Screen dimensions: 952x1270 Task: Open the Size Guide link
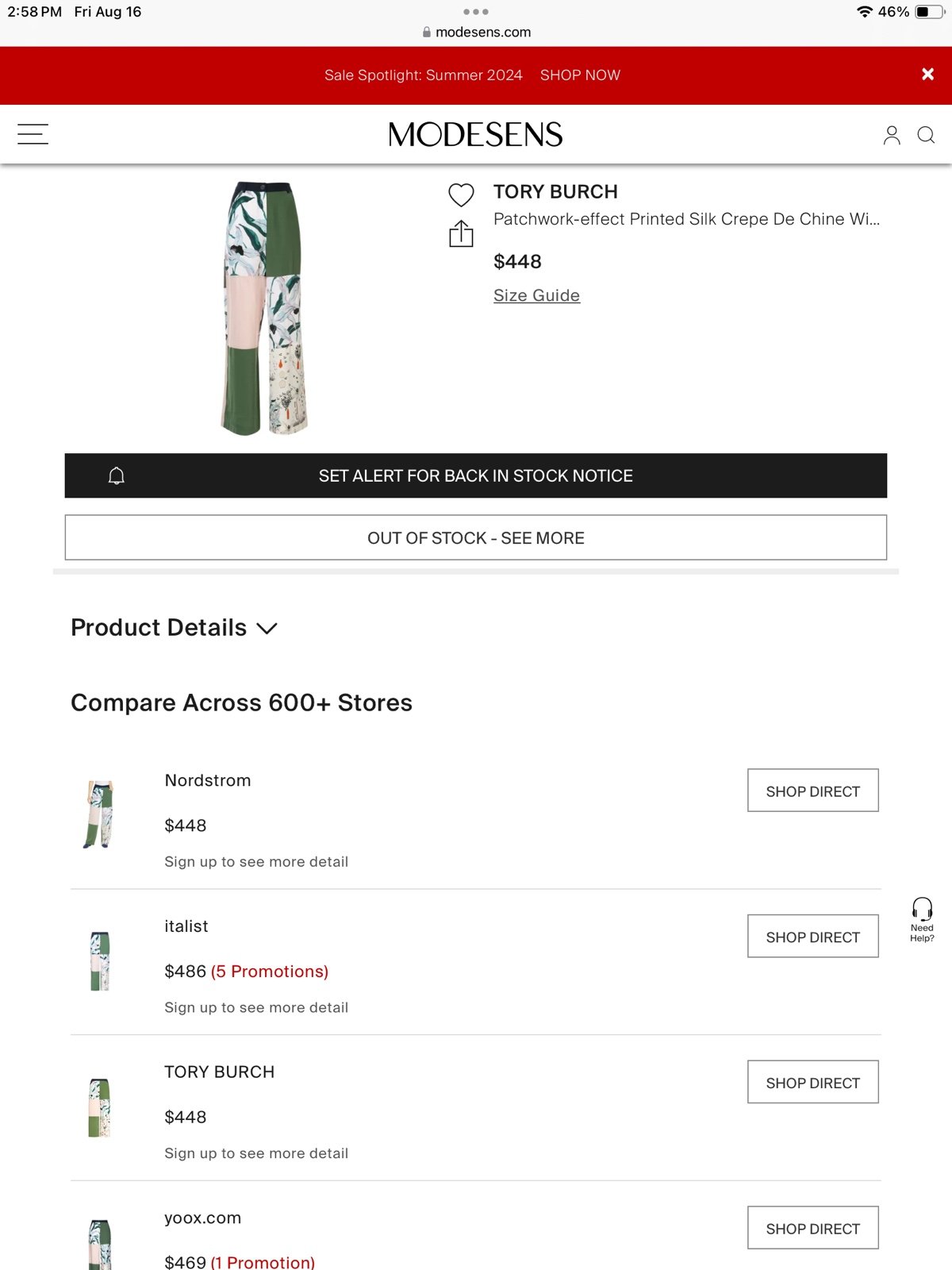tap(536, 295)
